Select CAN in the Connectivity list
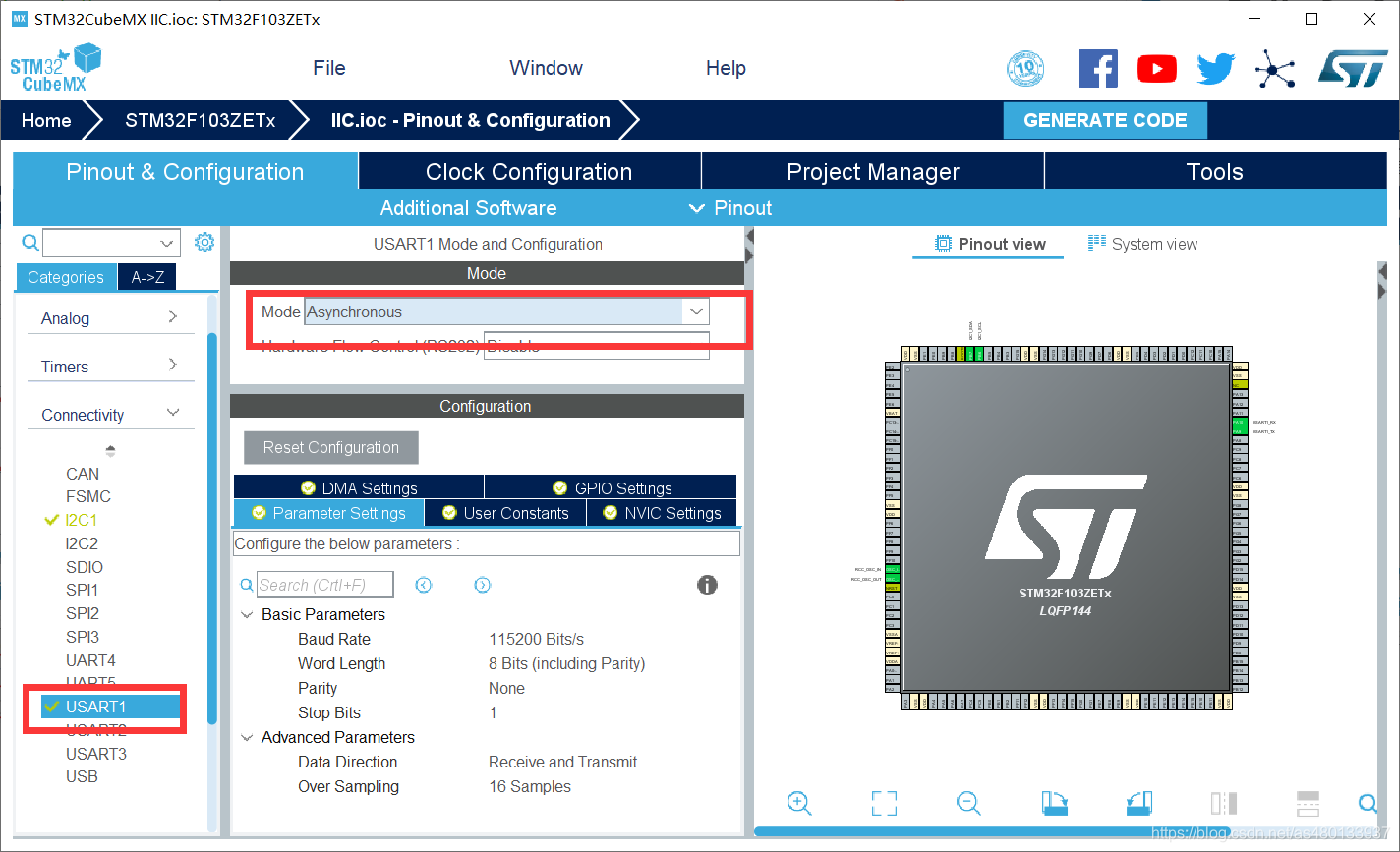 click(83, 474)
